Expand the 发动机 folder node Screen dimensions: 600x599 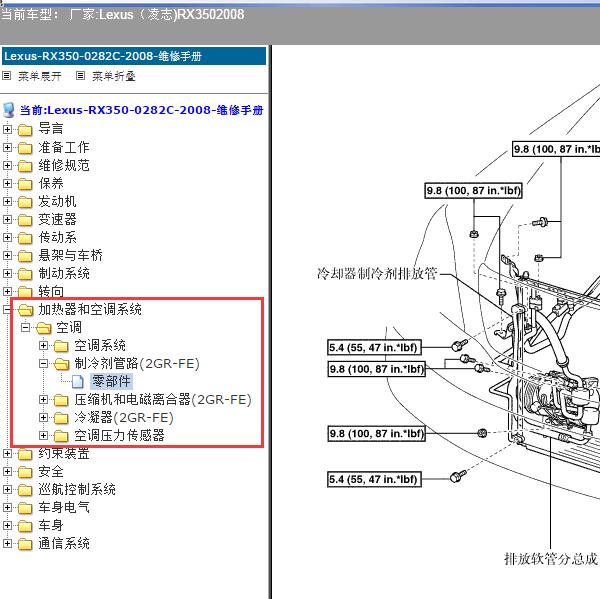tap(7, 201)
